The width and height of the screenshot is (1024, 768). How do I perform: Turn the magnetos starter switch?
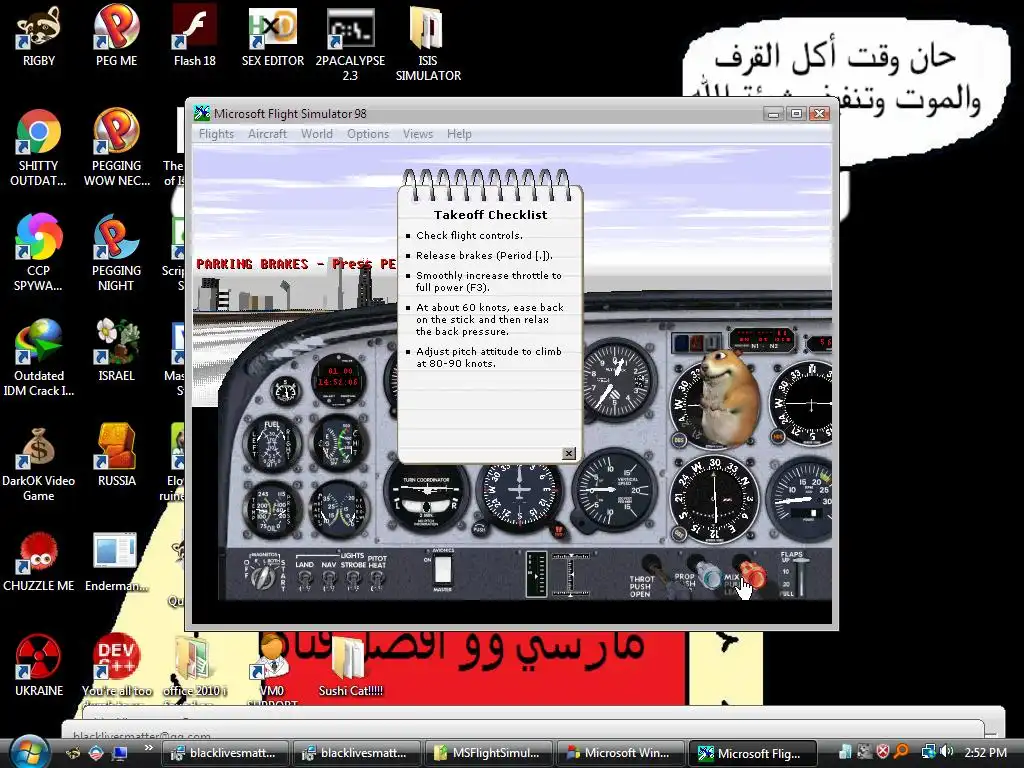(263, 576)
